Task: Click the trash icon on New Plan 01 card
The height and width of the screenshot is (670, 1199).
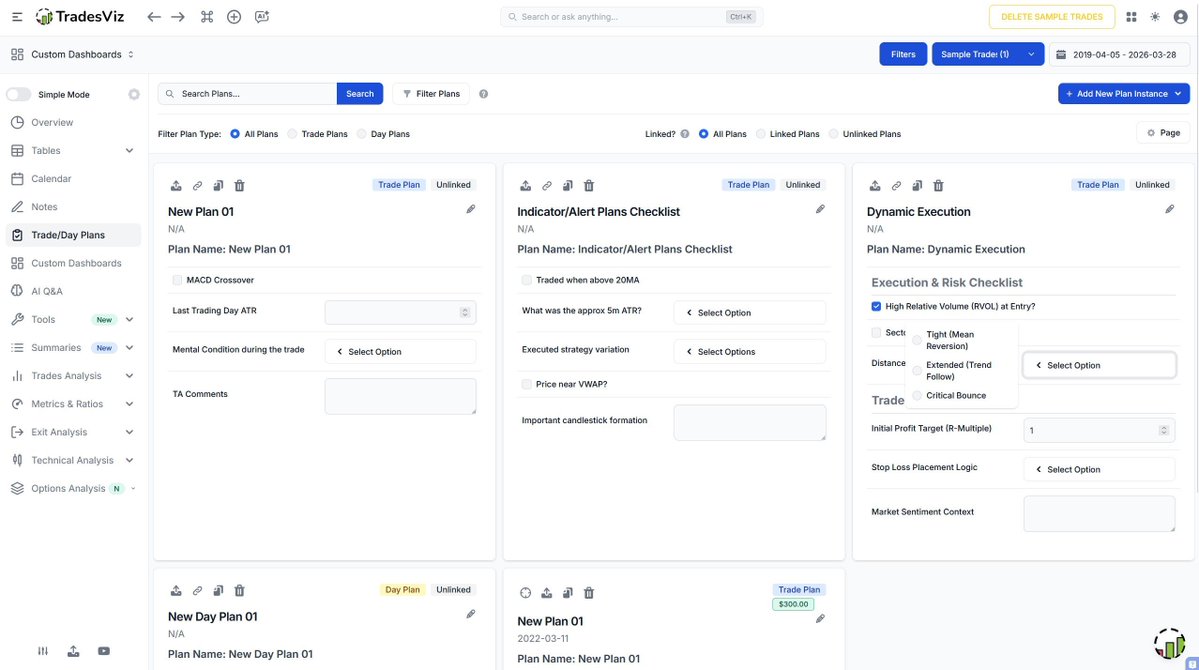Action: [x=239, y=186]
